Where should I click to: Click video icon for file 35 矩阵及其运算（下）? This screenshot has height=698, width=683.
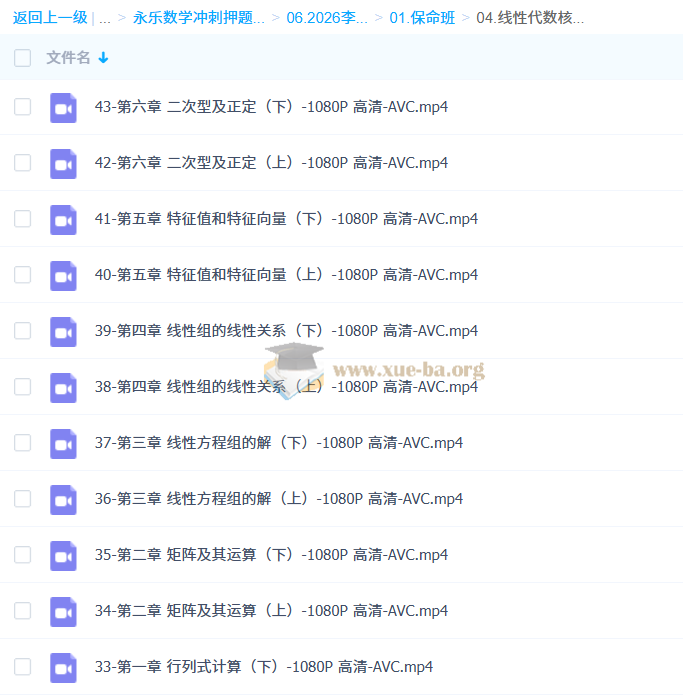tap(63, 555)
